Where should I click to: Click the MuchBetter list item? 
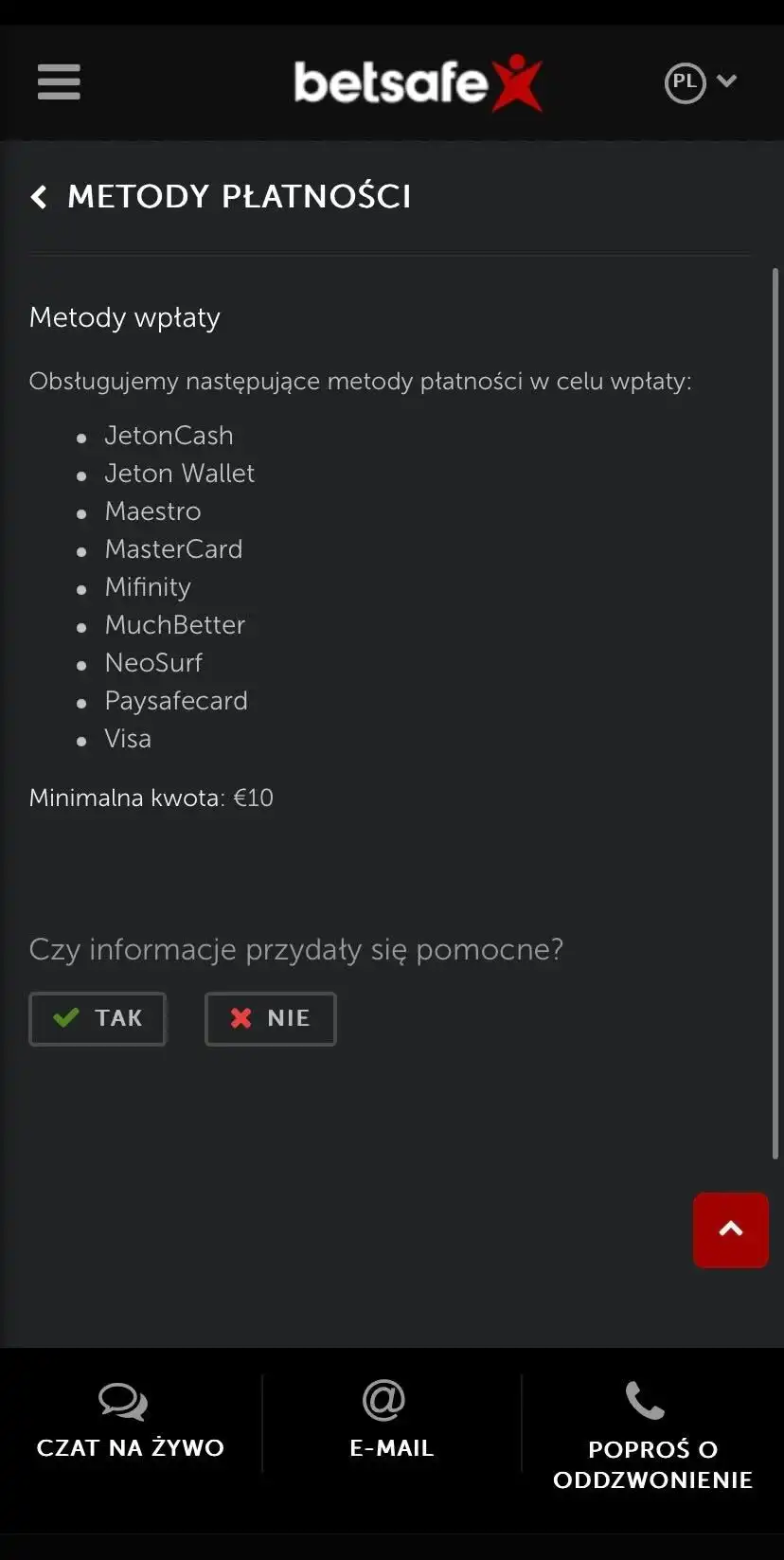pos(175,625)
